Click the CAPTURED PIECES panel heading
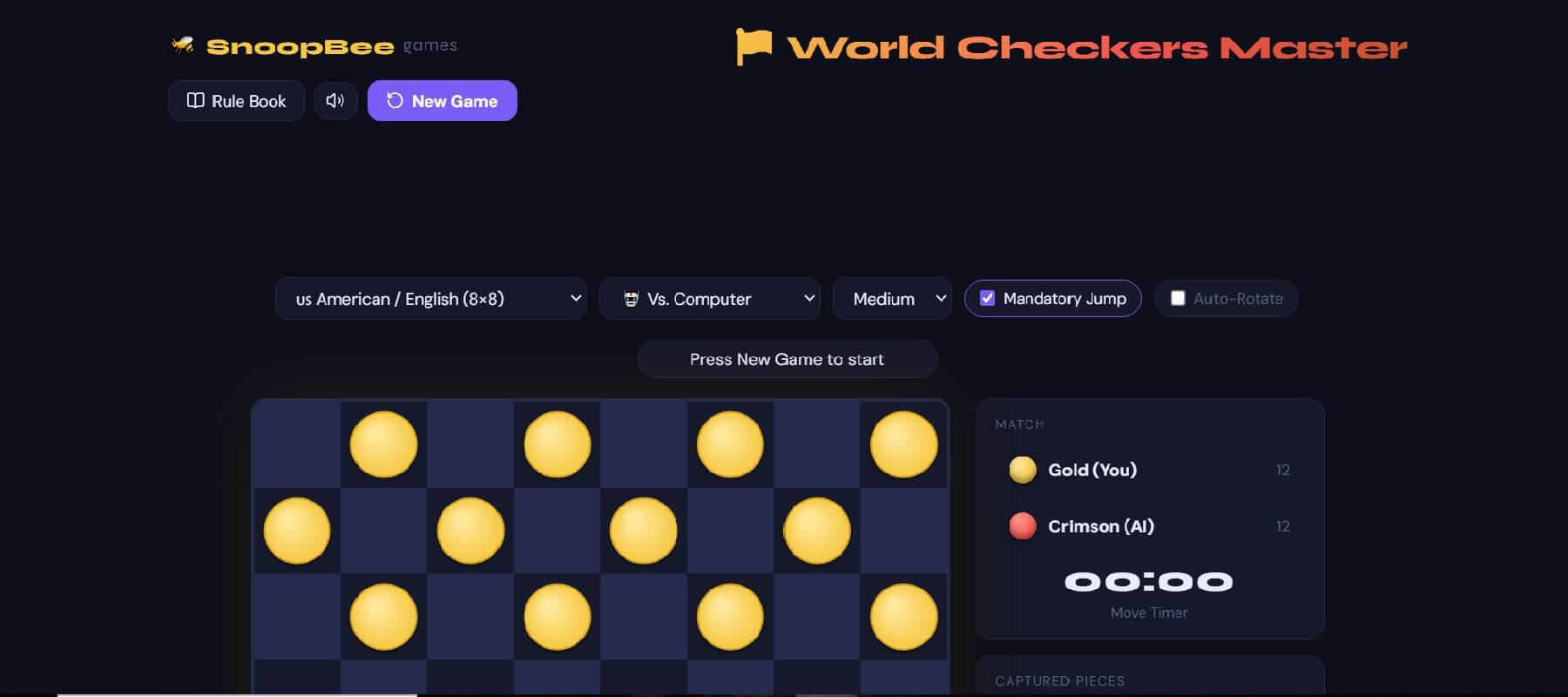 (x=1060, y=680)
